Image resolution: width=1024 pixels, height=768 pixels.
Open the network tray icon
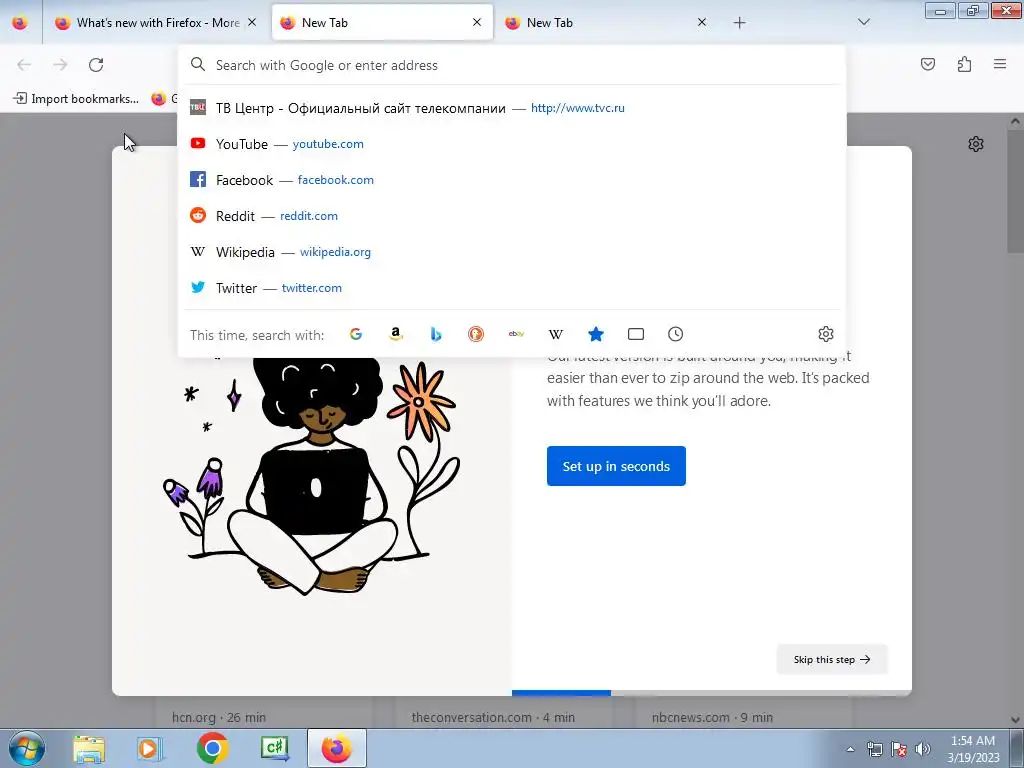(x=874, y=749)
